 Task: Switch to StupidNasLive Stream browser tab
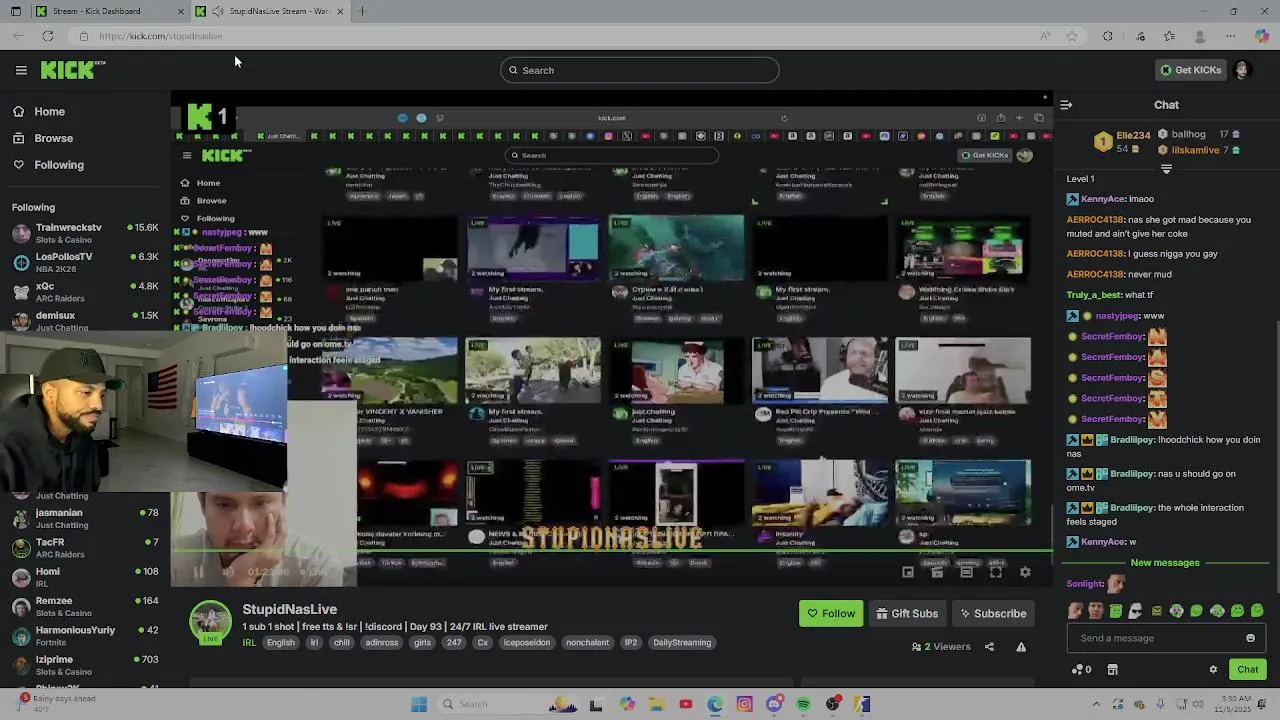pos(270,11)
